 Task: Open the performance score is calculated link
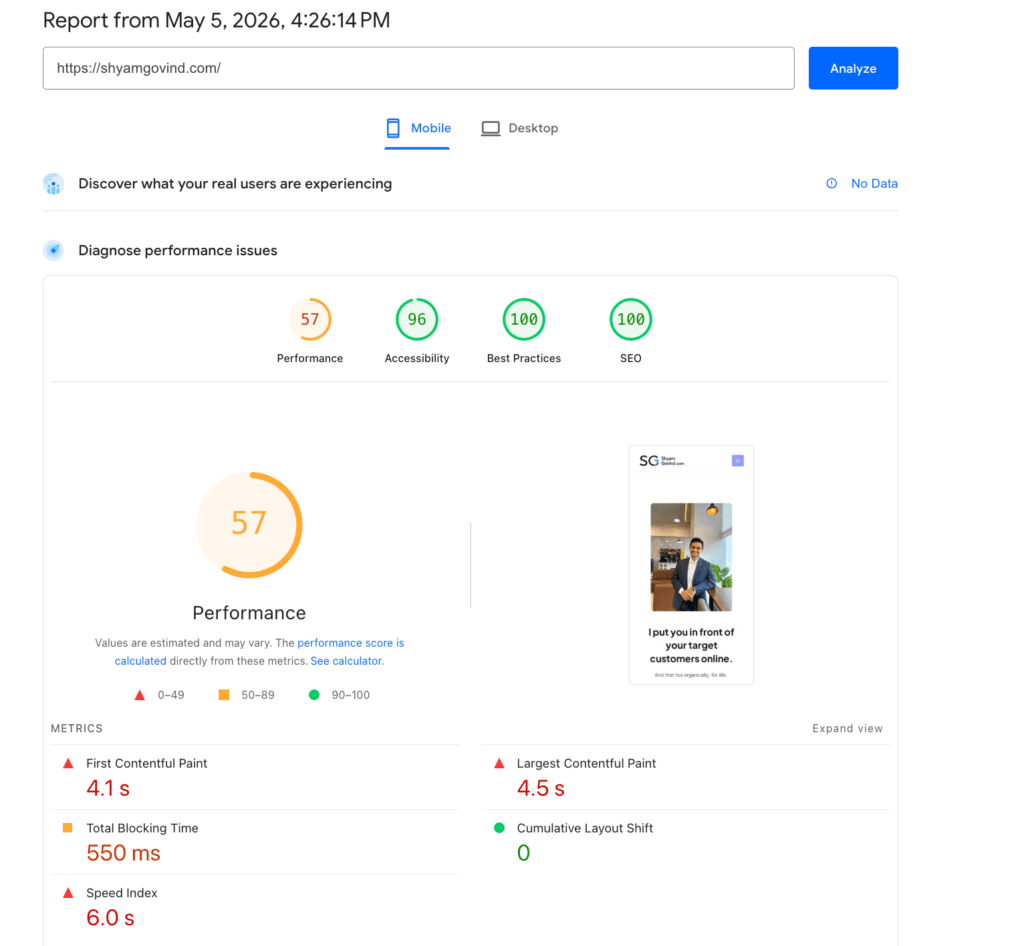pos(259,652)
